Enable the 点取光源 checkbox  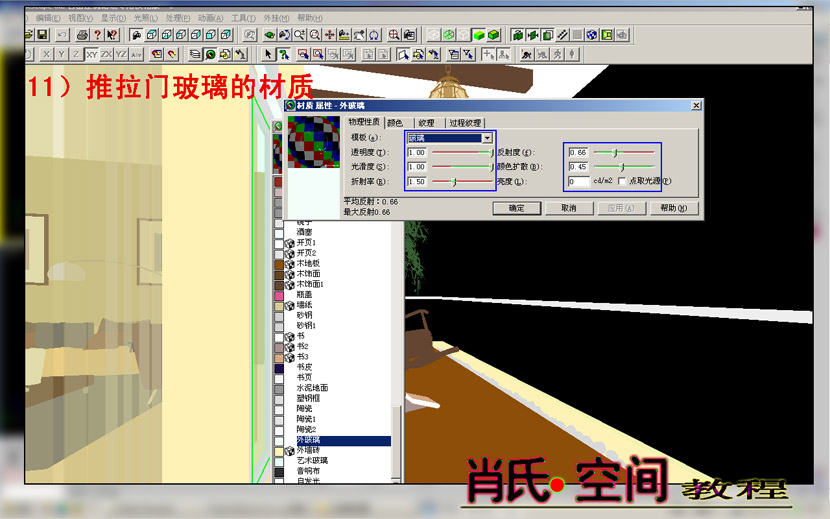coord(622,181)
